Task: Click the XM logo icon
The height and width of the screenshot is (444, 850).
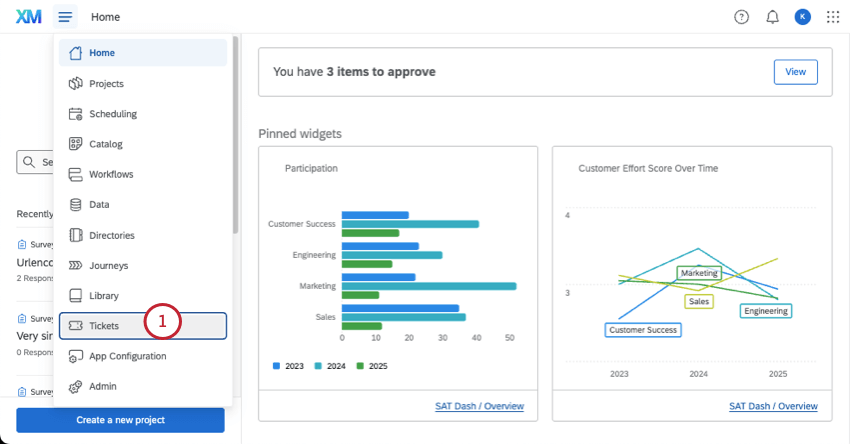Action: point(28,17)
